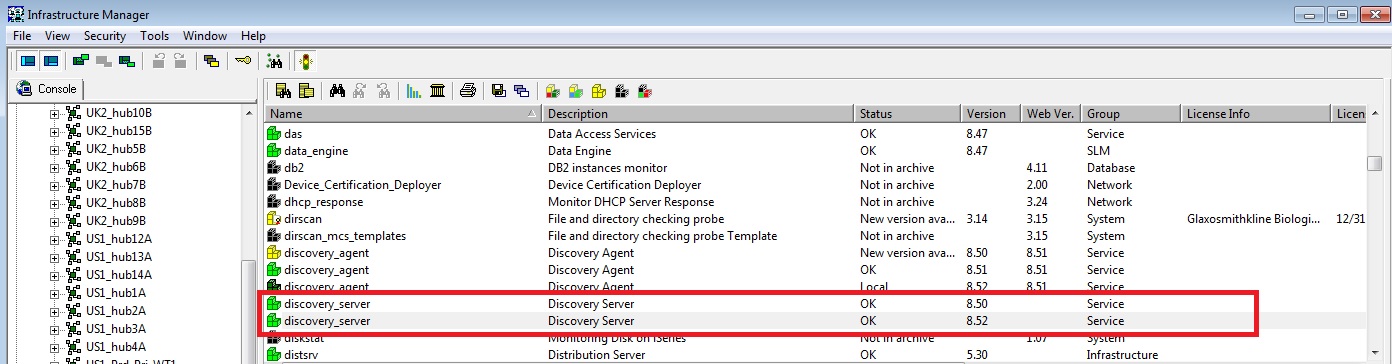This screenshot has height=364, width=1392.
Task: Expand the UK2_hub10B tree node
Action: [55, 113]
